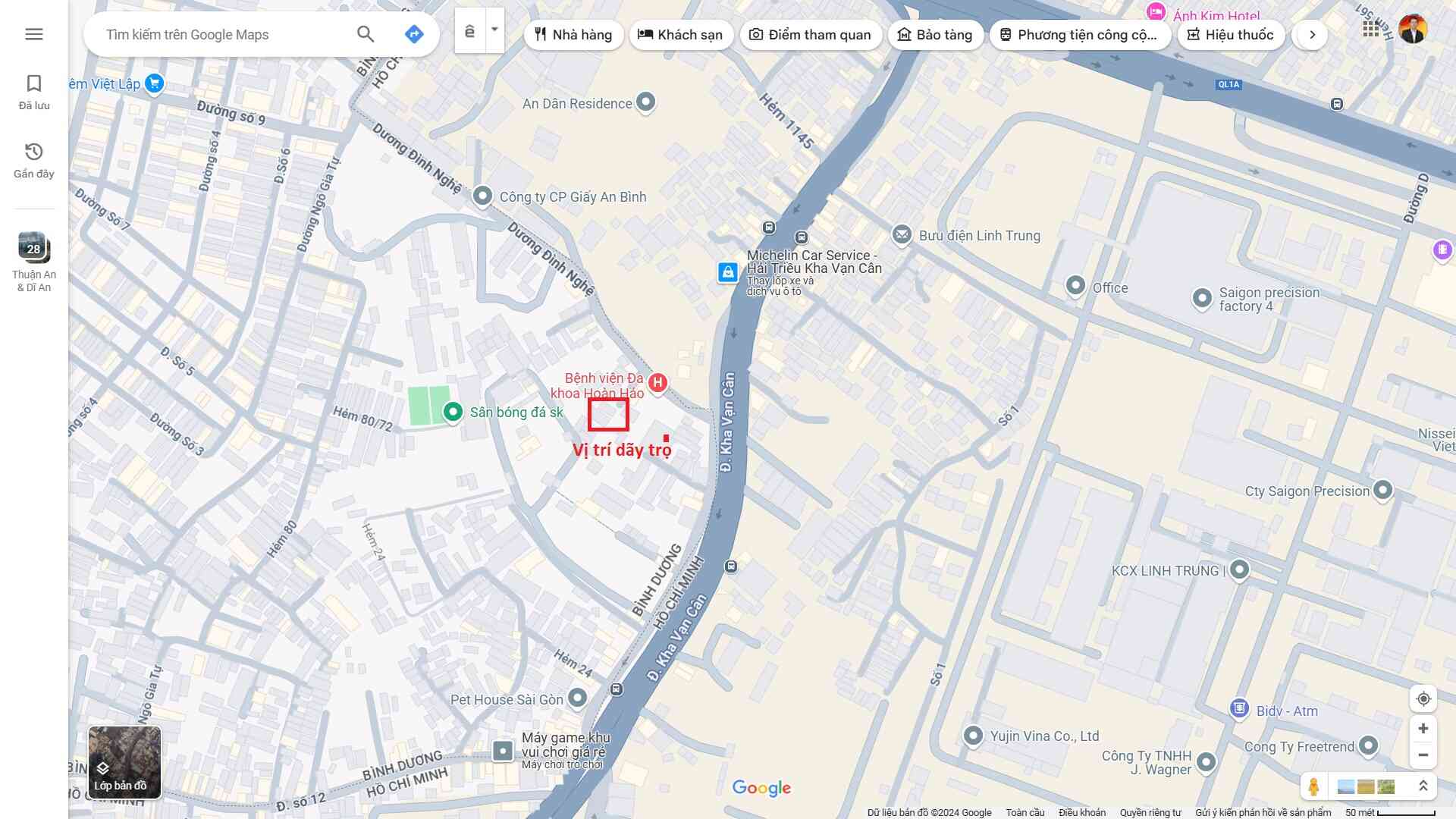1456x819 pixels.
Task: Open the Điều khoản link
Action: click(1082, 812)
